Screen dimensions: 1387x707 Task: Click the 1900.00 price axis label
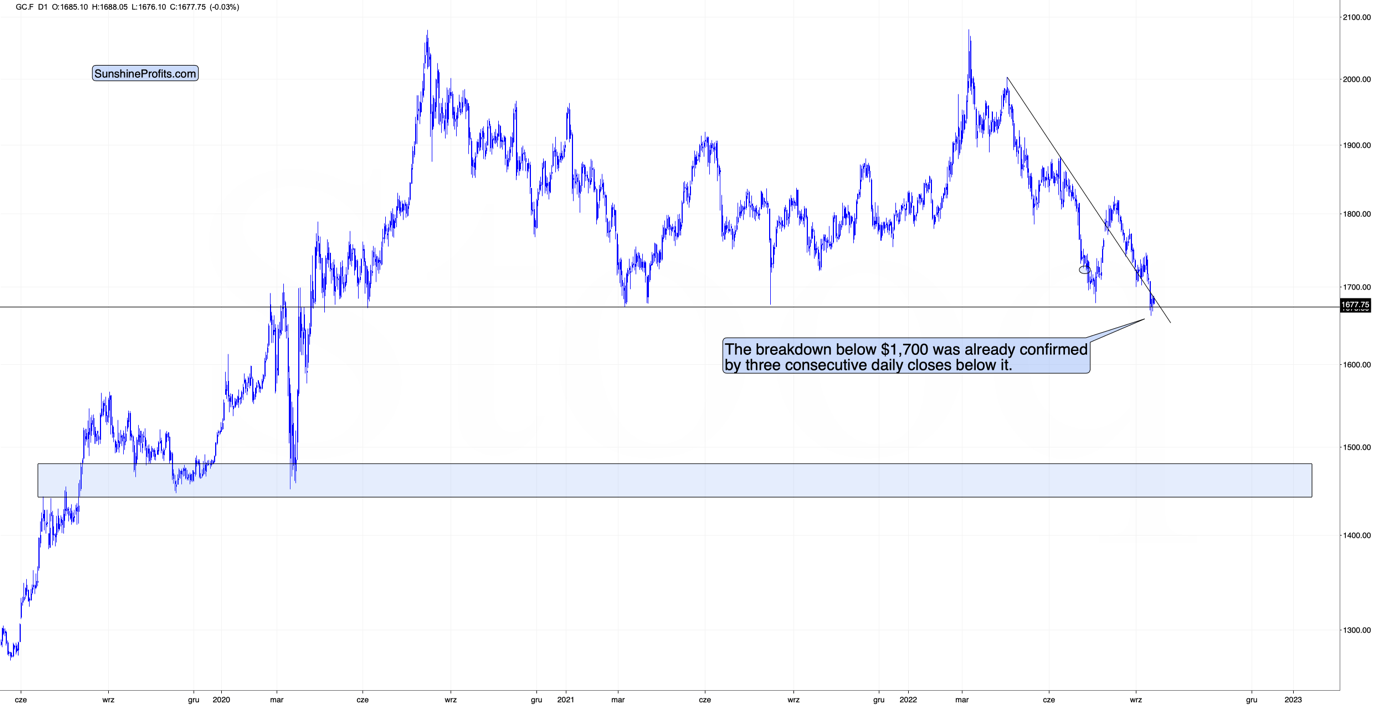(x=1358, y=146)
